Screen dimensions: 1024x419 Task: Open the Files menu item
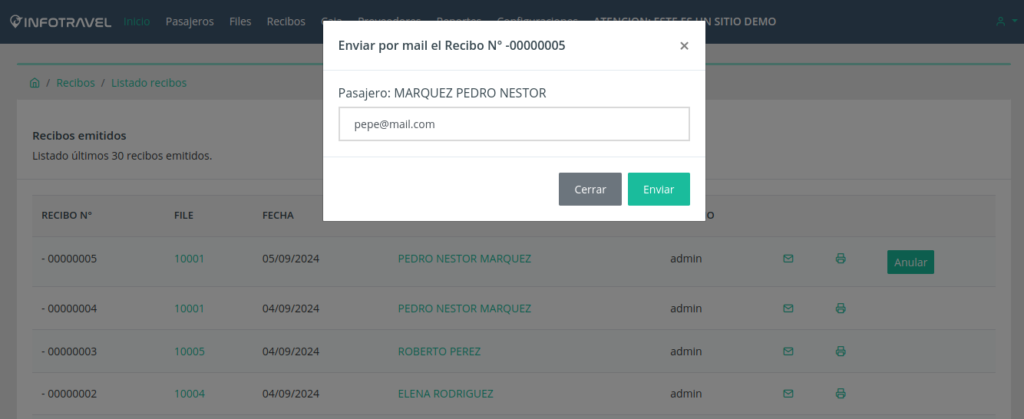click(x=240, y=22)
